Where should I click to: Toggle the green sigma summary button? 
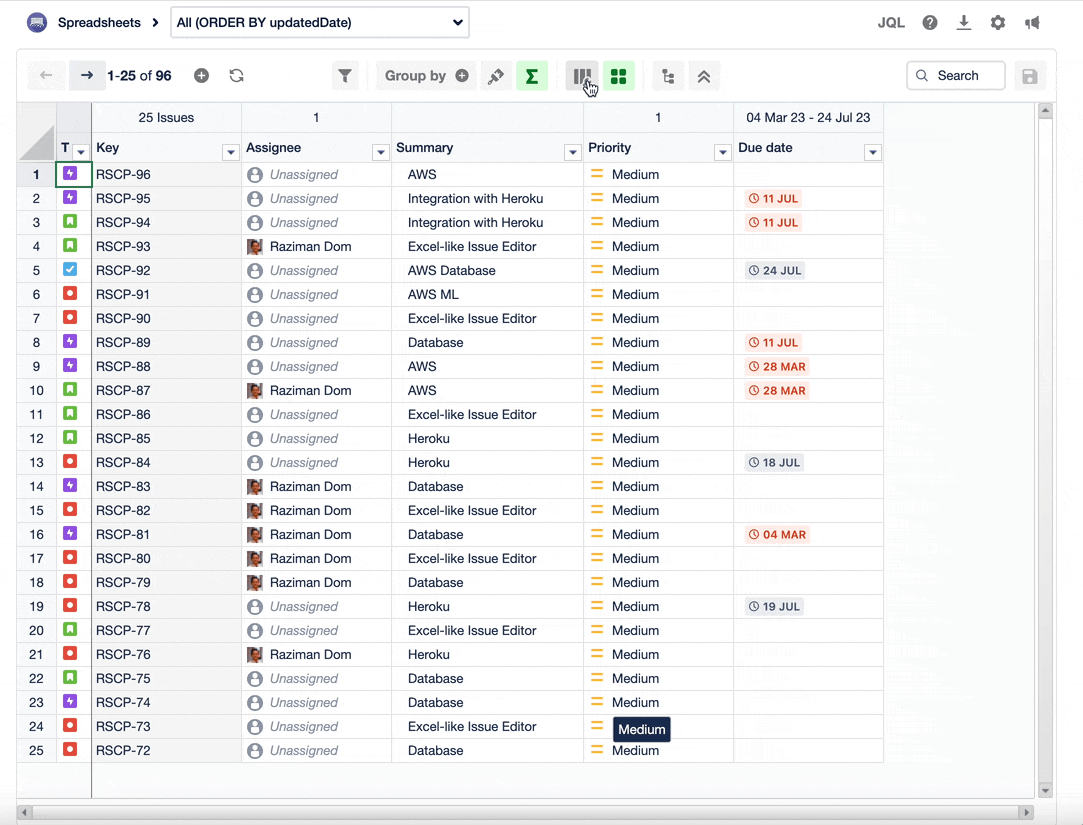532,76
